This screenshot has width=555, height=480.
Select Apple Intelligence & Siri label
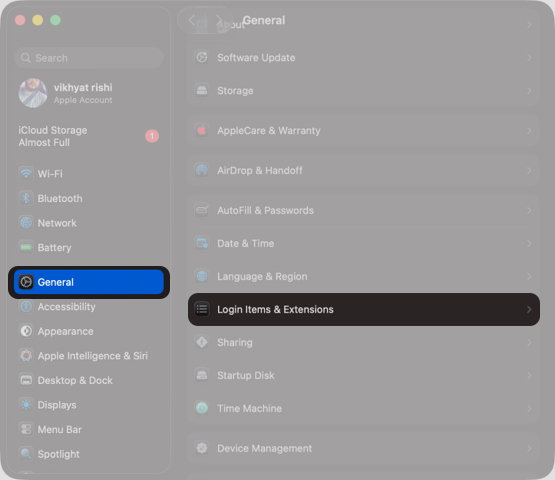pyautogui.click(x=93, y=356)
